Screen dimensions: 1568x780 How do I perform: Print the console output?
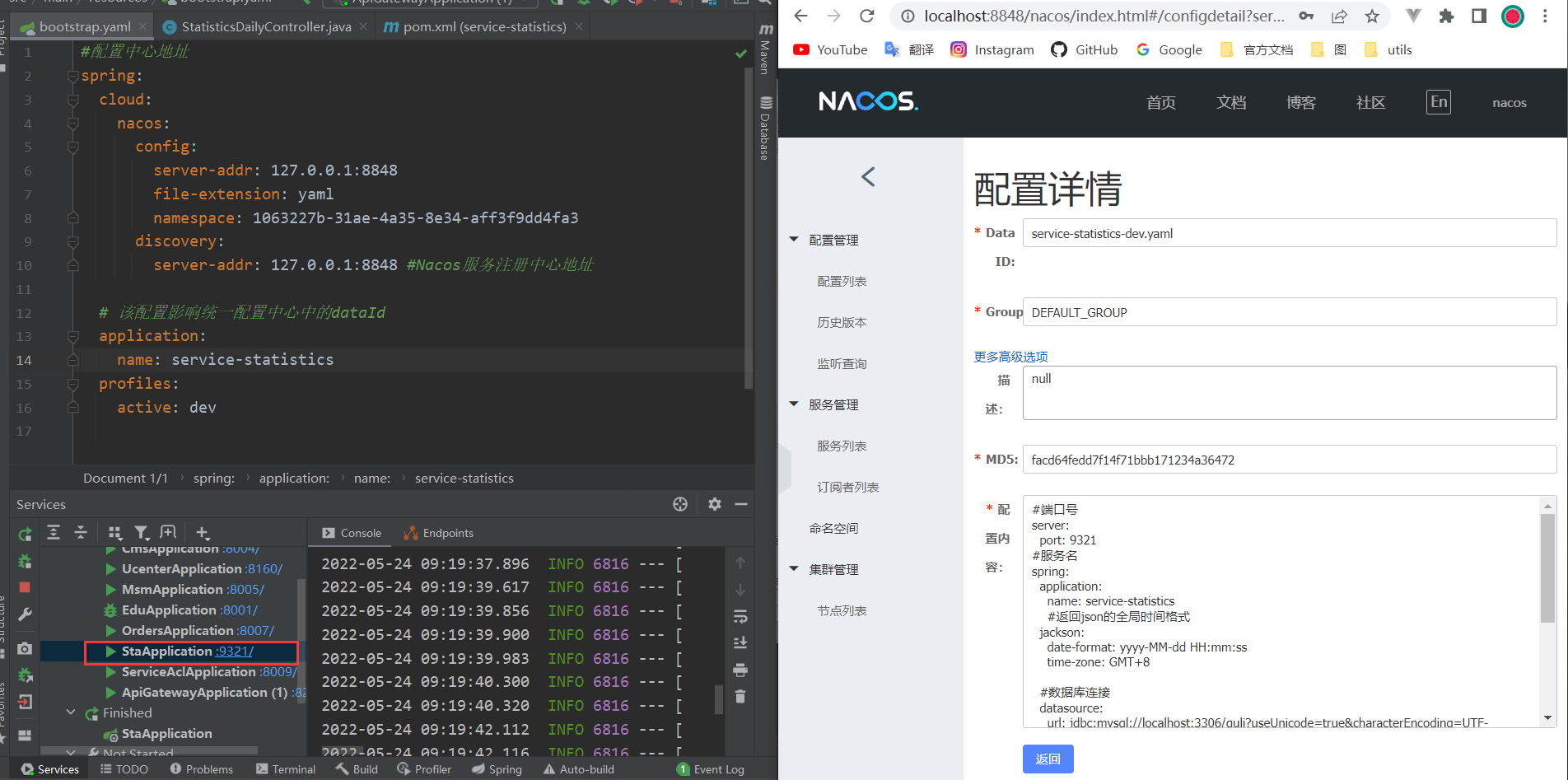click(x=740, y=670)
